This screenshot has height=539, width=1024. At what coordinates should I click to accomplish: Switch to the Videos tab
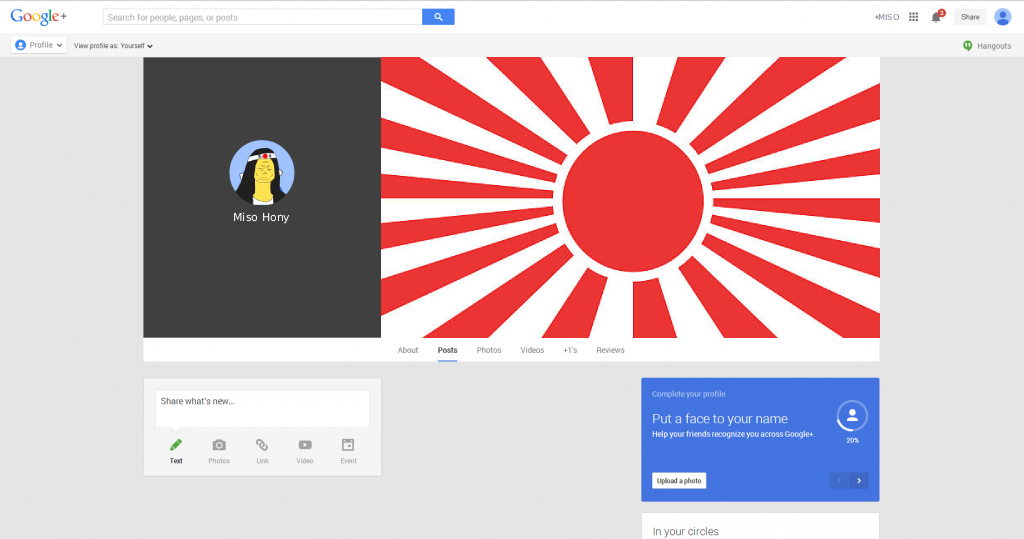tap(532, 350)
